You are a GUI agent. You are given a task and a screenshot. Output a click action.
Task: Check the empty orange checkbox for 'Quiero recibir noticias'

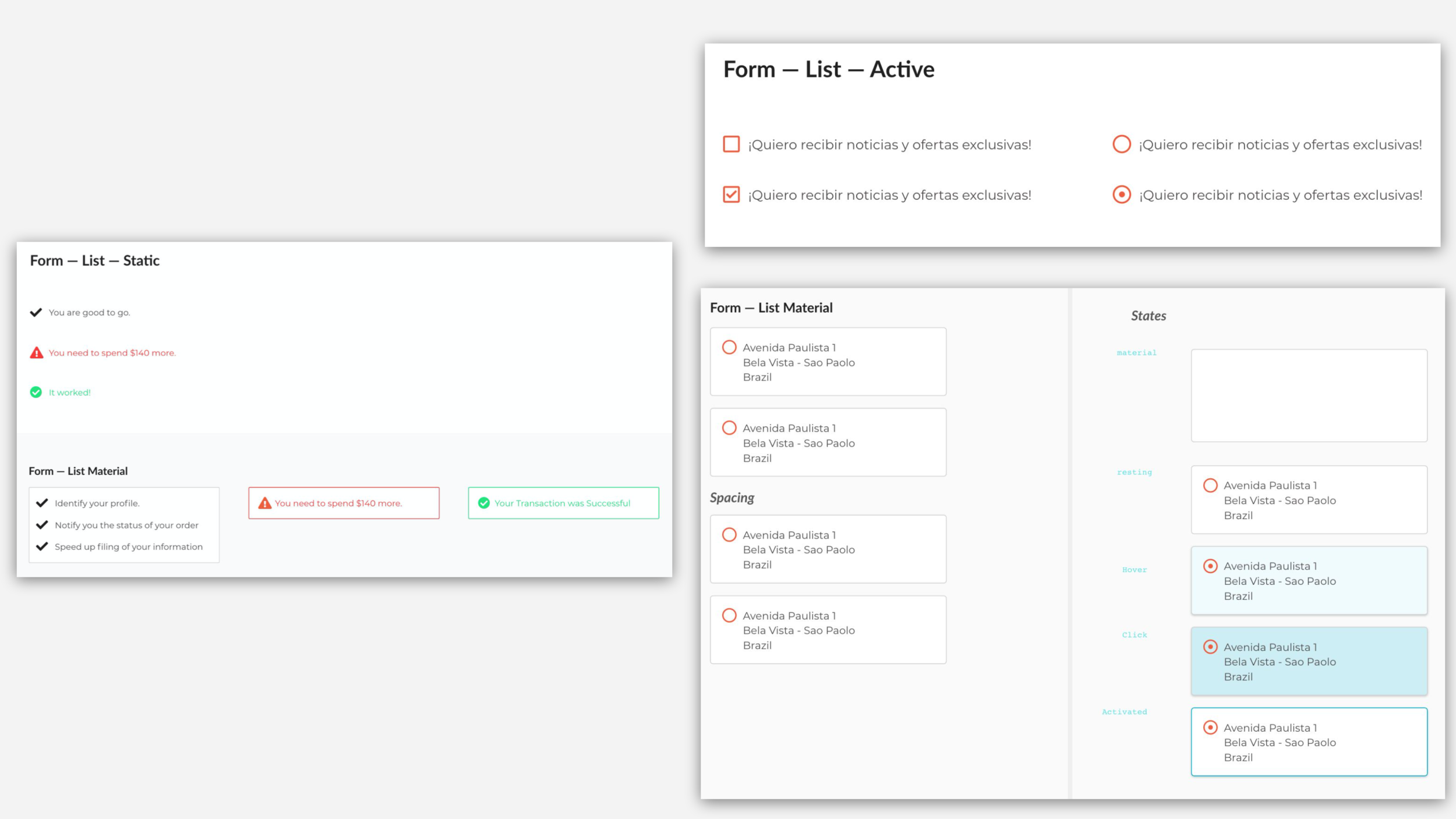click(x=731, y=144)
